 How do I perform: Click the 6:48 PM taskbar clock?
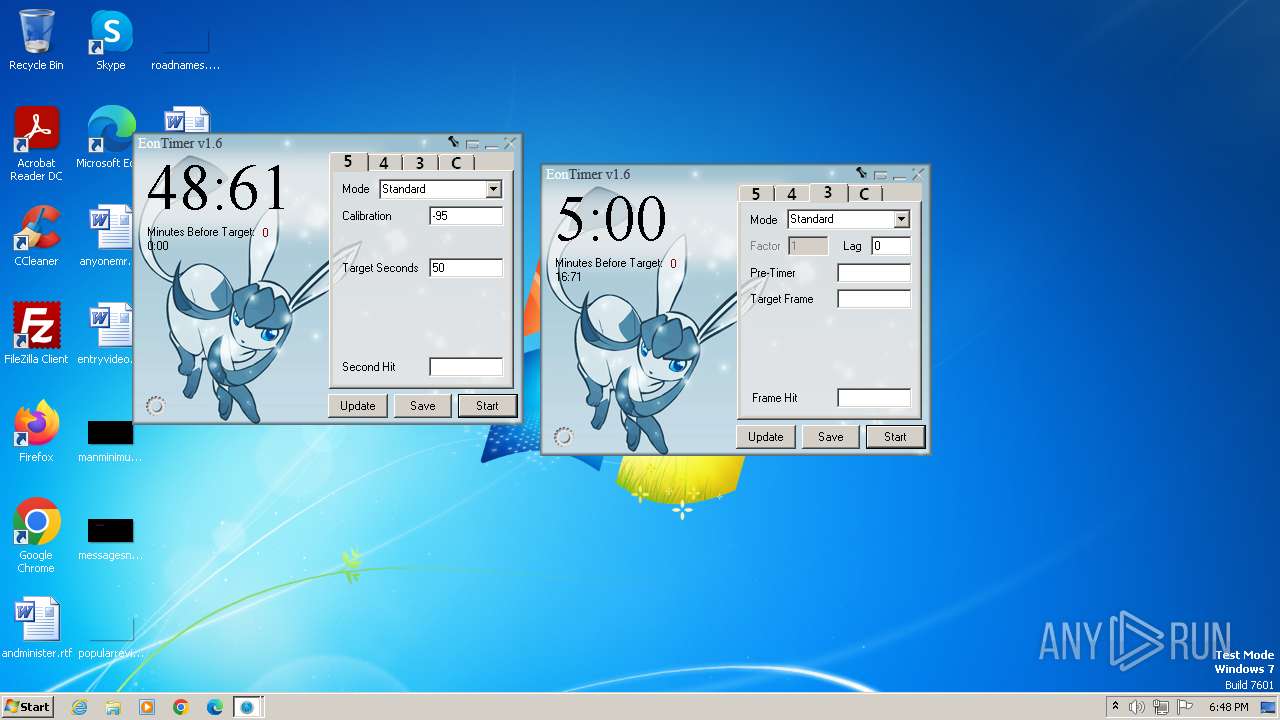[x=1228, y=707]
